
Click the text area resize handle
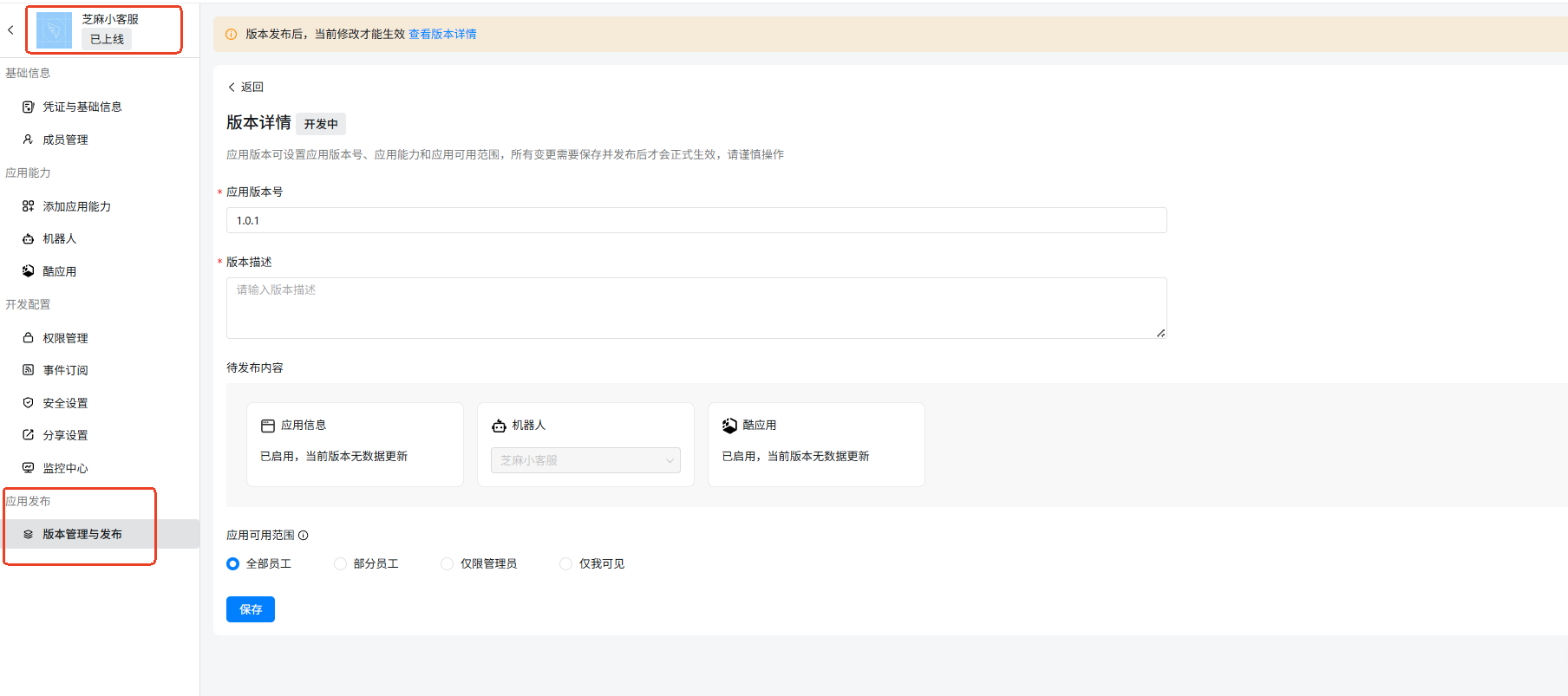click(x=1161, y=333)
